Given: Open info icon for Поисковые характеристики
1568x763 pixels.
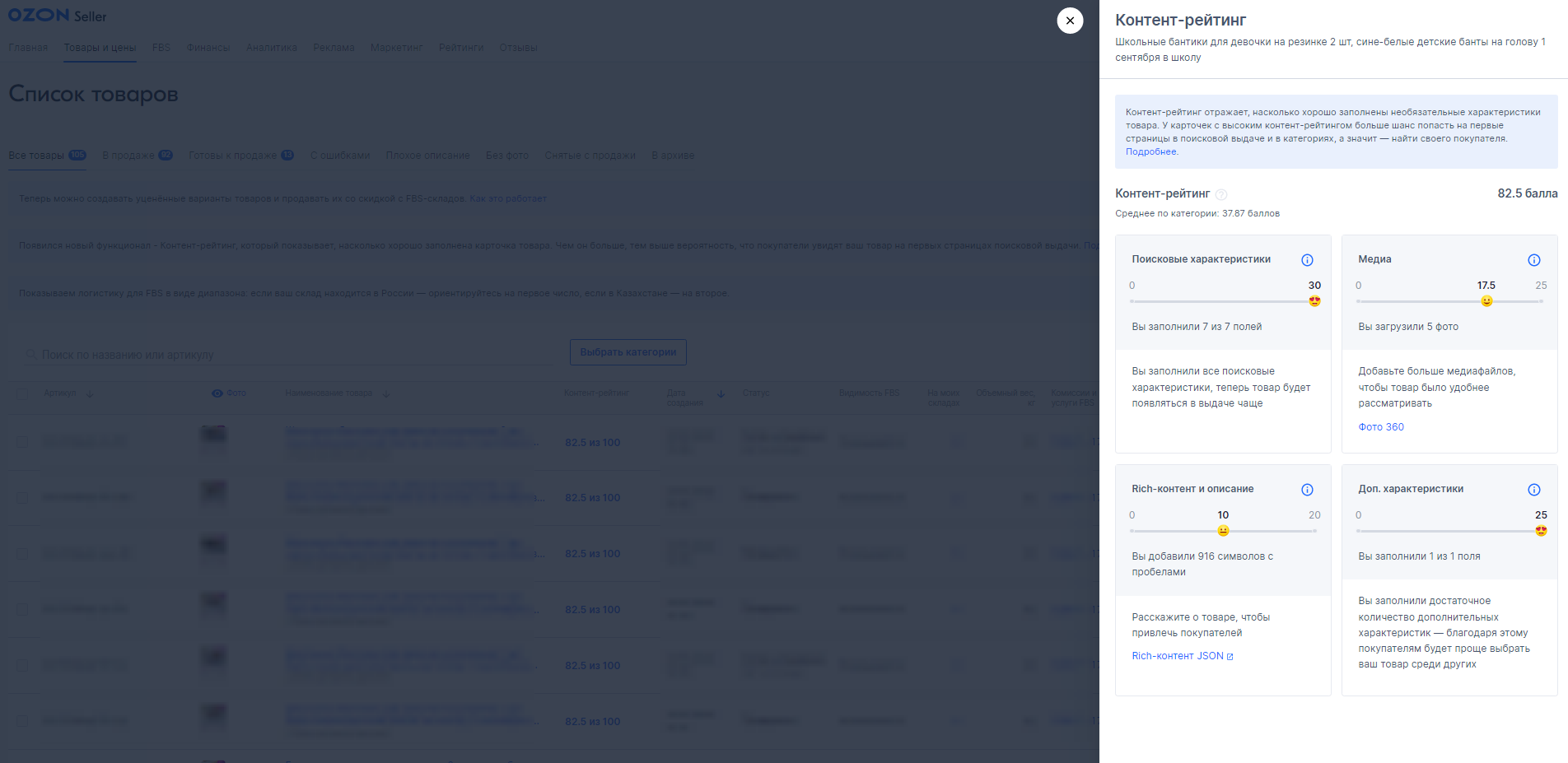Looking at the screenshot, I should tap(1307, 260).
